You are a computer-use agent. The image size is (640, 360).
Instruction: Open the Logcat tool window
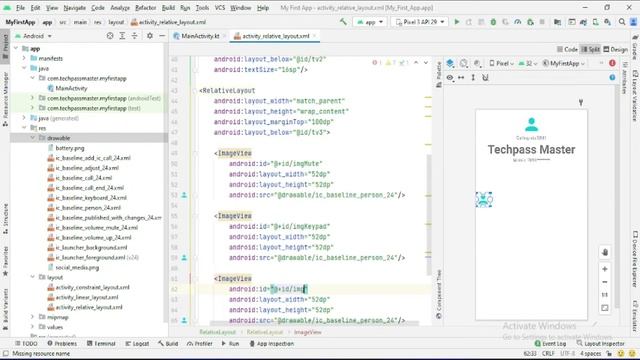pos(137,344)
